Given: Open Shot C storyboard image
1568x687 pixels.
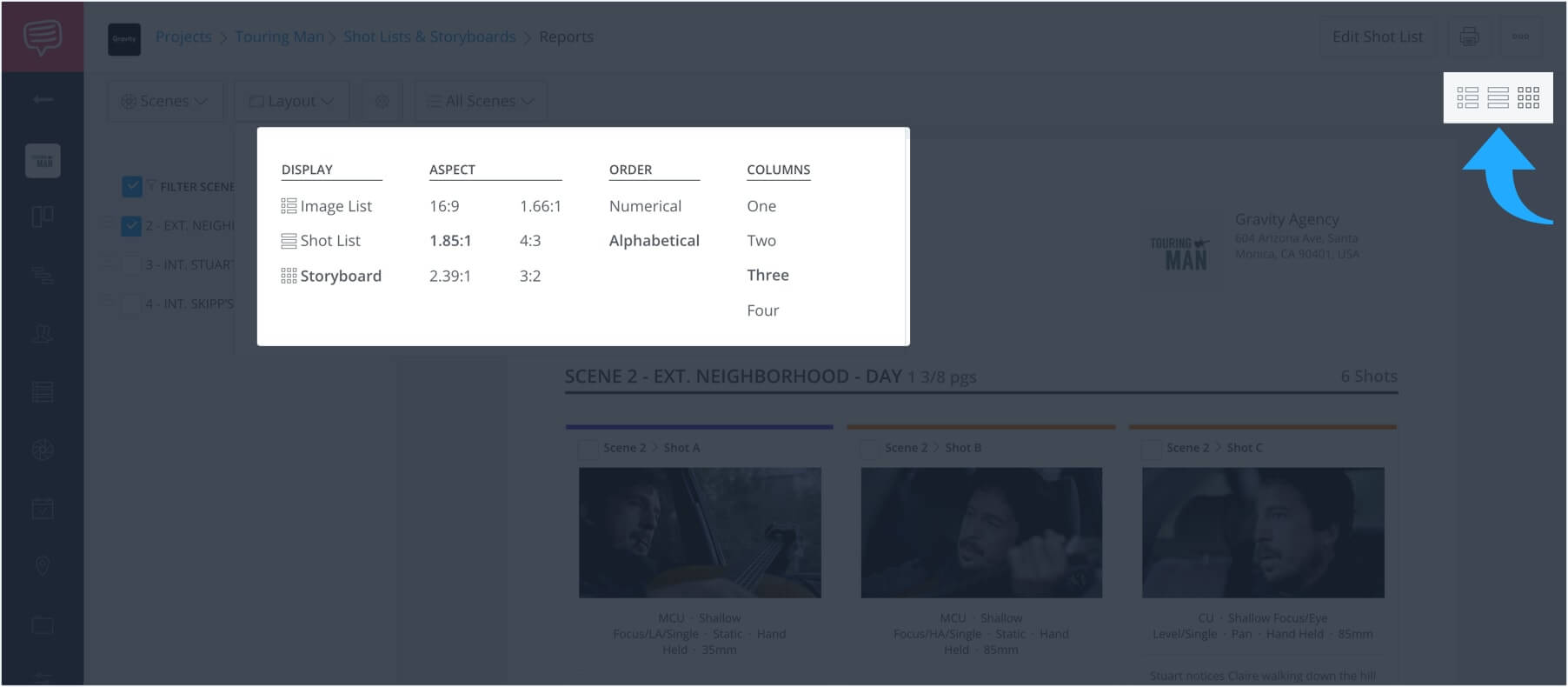Looking at the screenshot, I should point(1263,532).
